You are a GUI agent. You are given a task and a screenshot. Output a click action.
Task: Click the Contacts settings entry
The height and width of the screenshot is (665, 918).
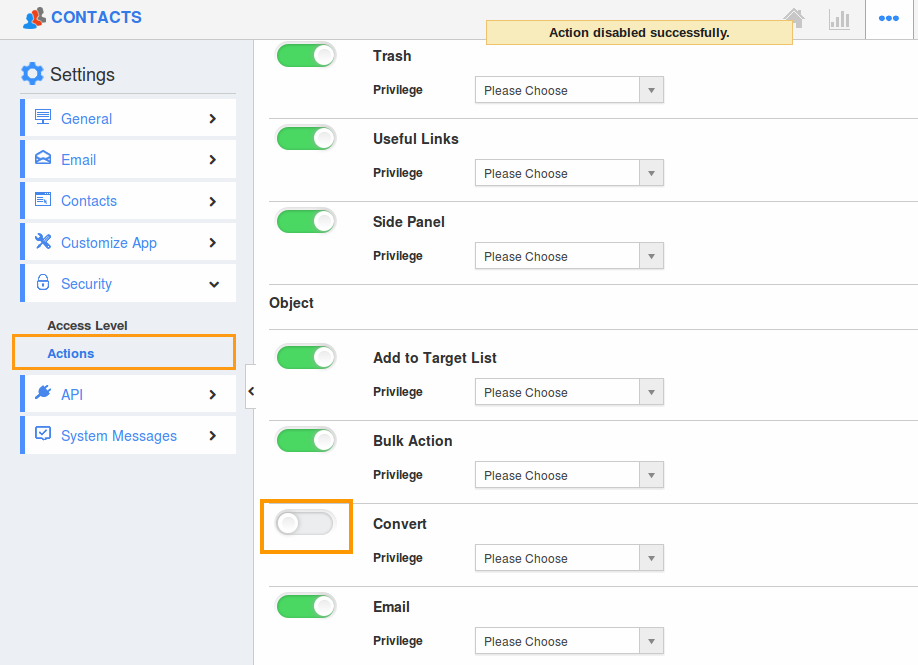click(x=88, y=200)
